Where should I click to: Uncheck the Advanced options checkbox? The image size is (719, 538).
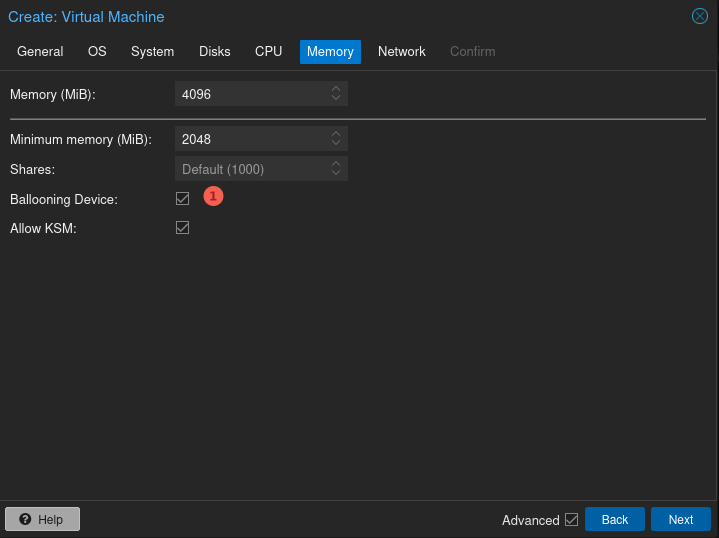[572, 519]
